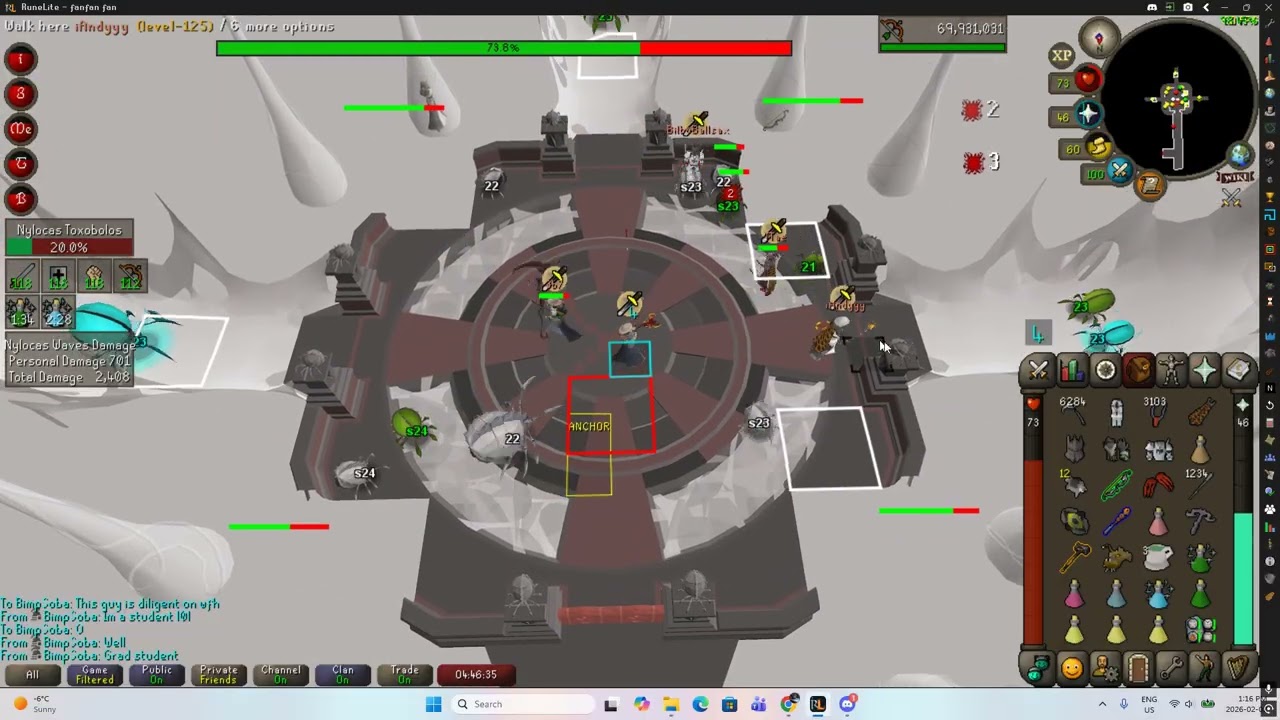Screen dimensions: 1280x720
Task: Click the first red round marker icon on left
Action: pyautogui.click(x=19, y=59)
